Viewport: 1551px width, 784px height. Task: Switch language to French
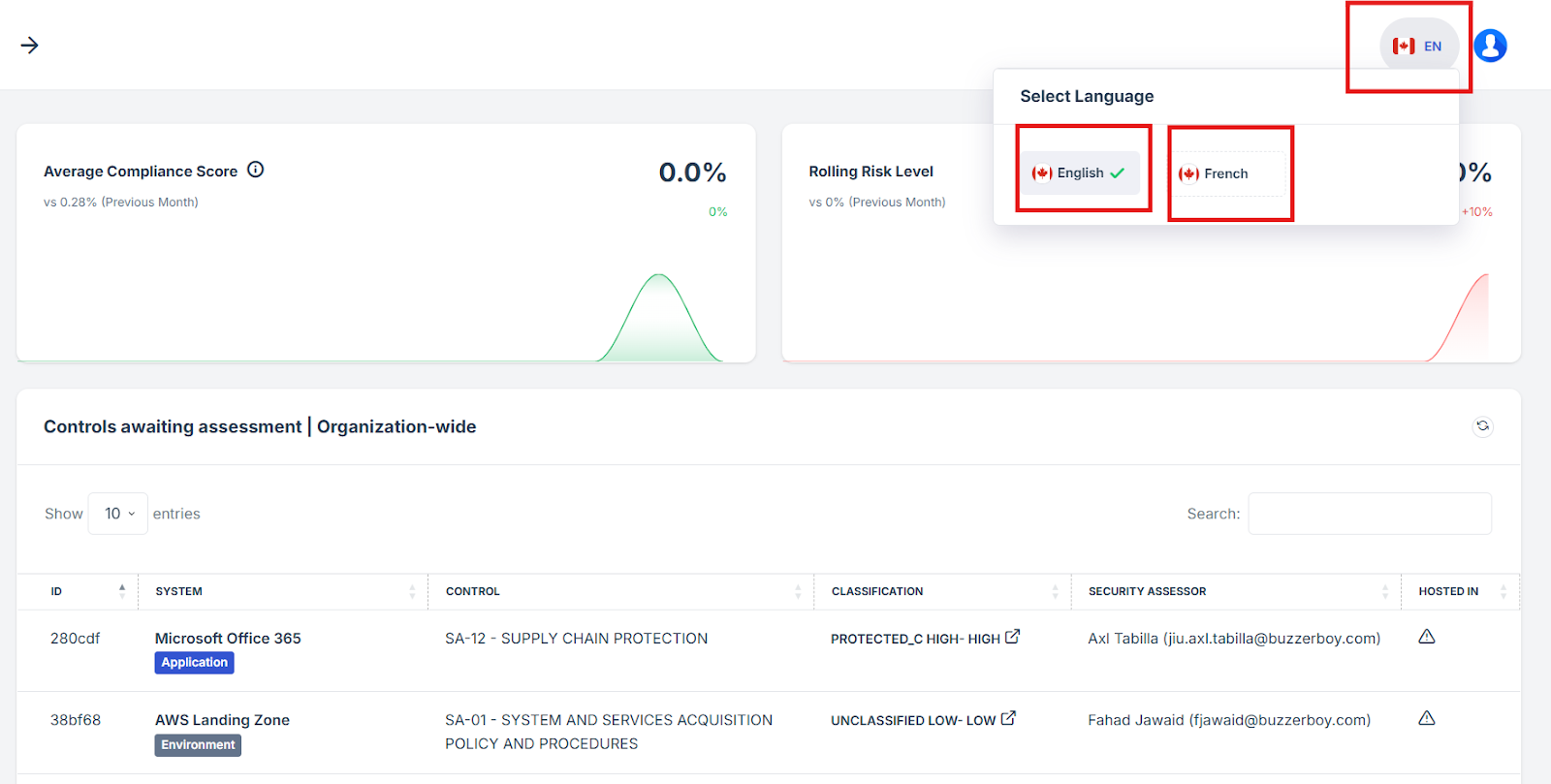pos(1226,174)
